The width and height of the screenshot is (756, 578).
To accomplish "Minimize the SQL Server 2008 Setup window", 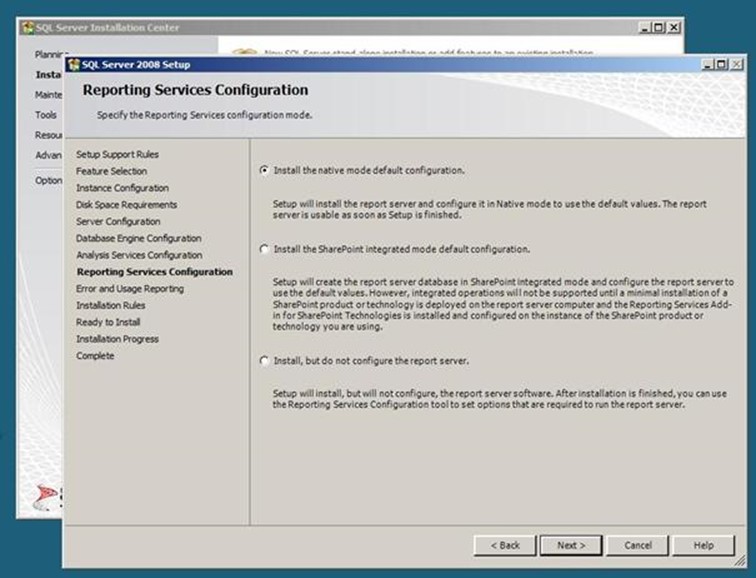I will pos(708,64).
